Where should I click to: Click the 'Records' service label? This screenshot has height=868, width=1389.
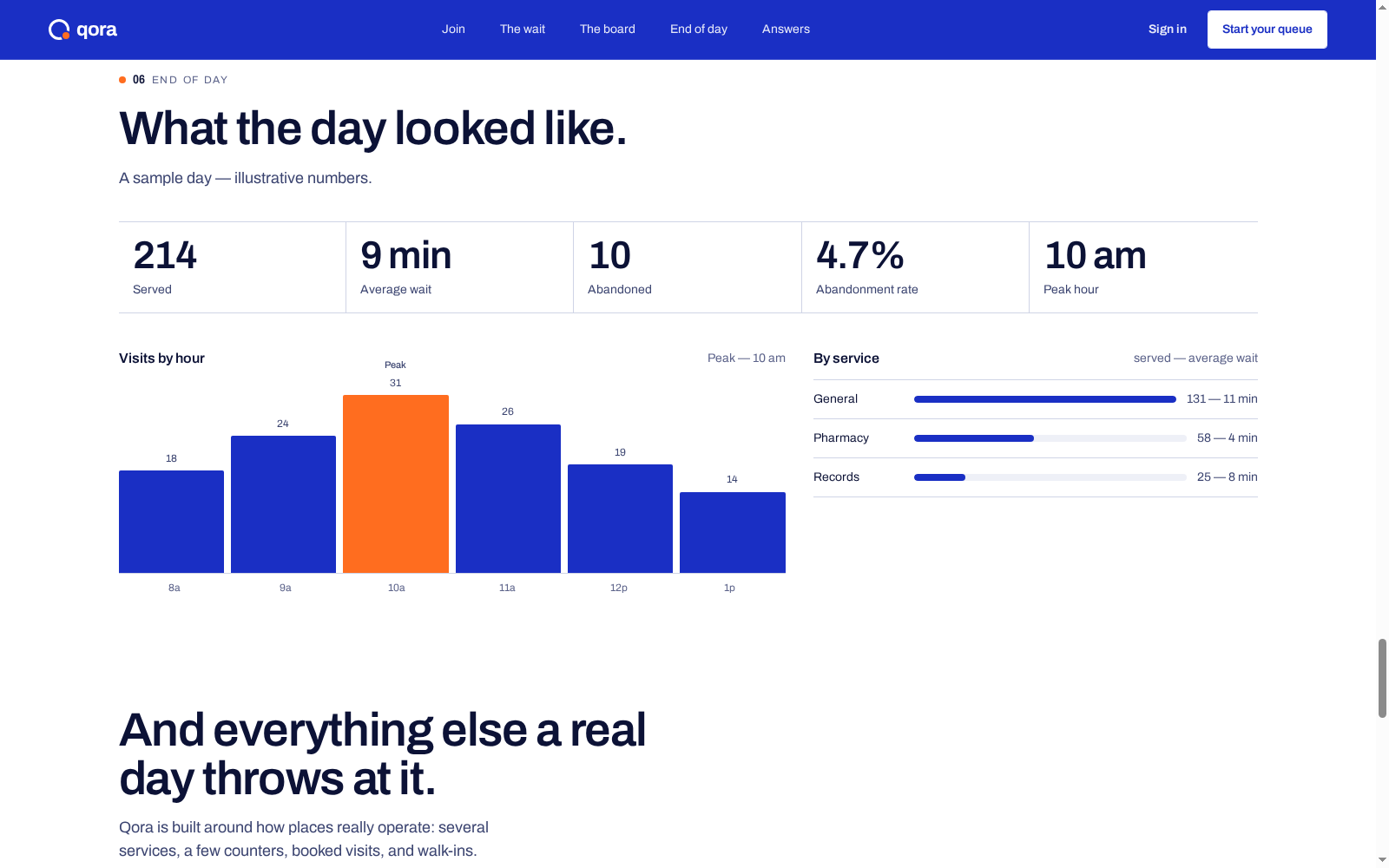pos(836,477)
